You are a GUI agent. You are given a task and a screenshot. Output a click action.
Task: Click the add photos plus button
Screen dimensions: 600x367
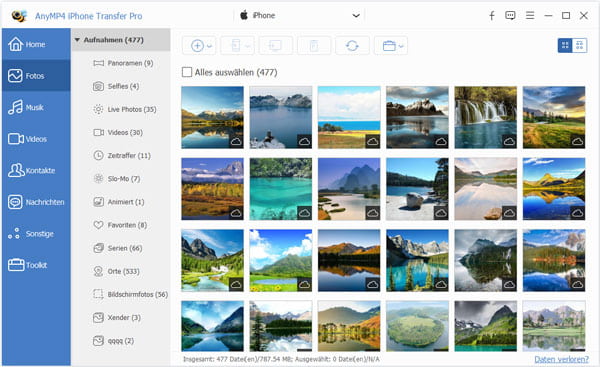[197, 46]
